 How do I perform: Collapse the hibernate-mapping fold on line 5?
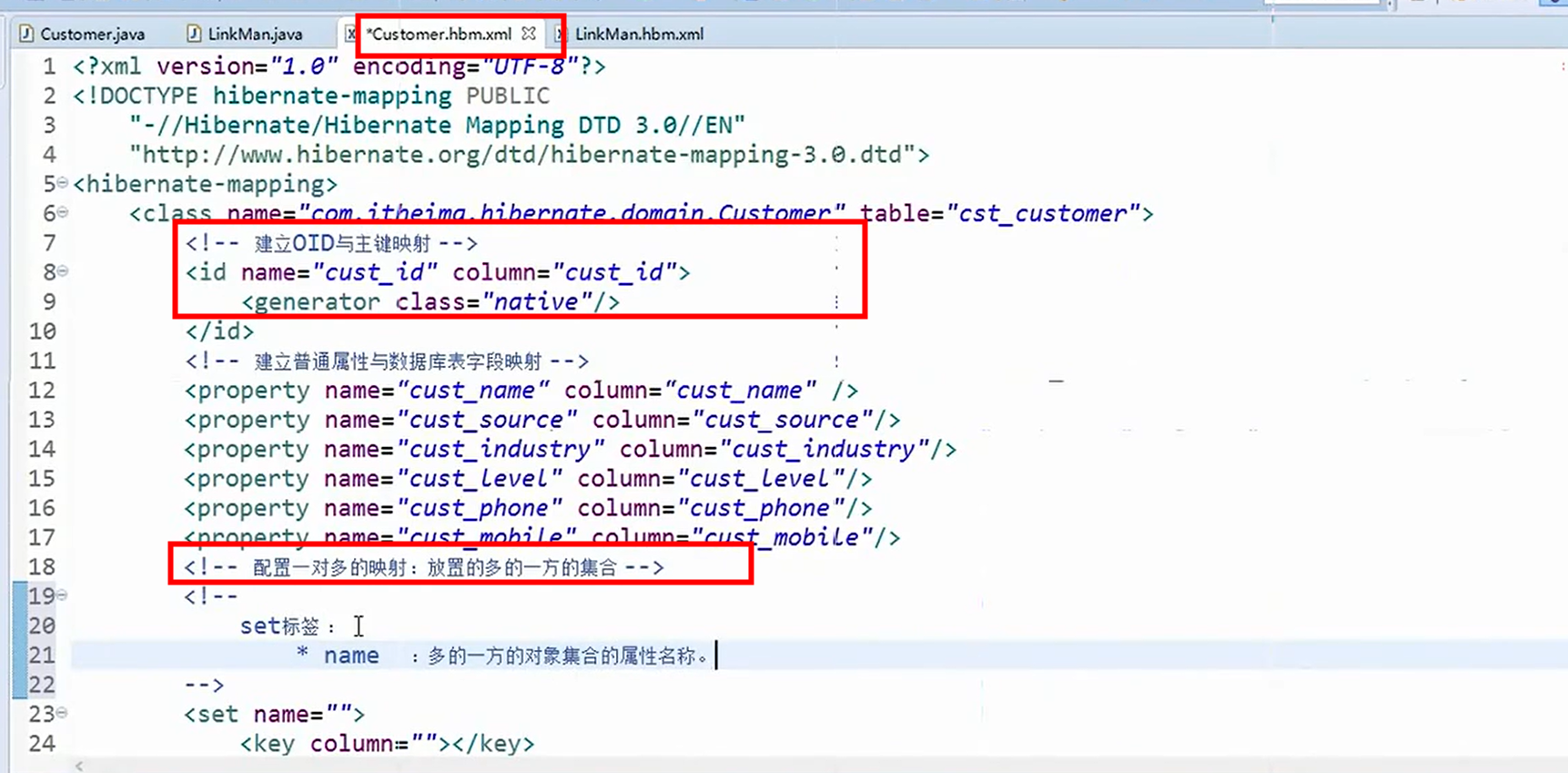62,183
